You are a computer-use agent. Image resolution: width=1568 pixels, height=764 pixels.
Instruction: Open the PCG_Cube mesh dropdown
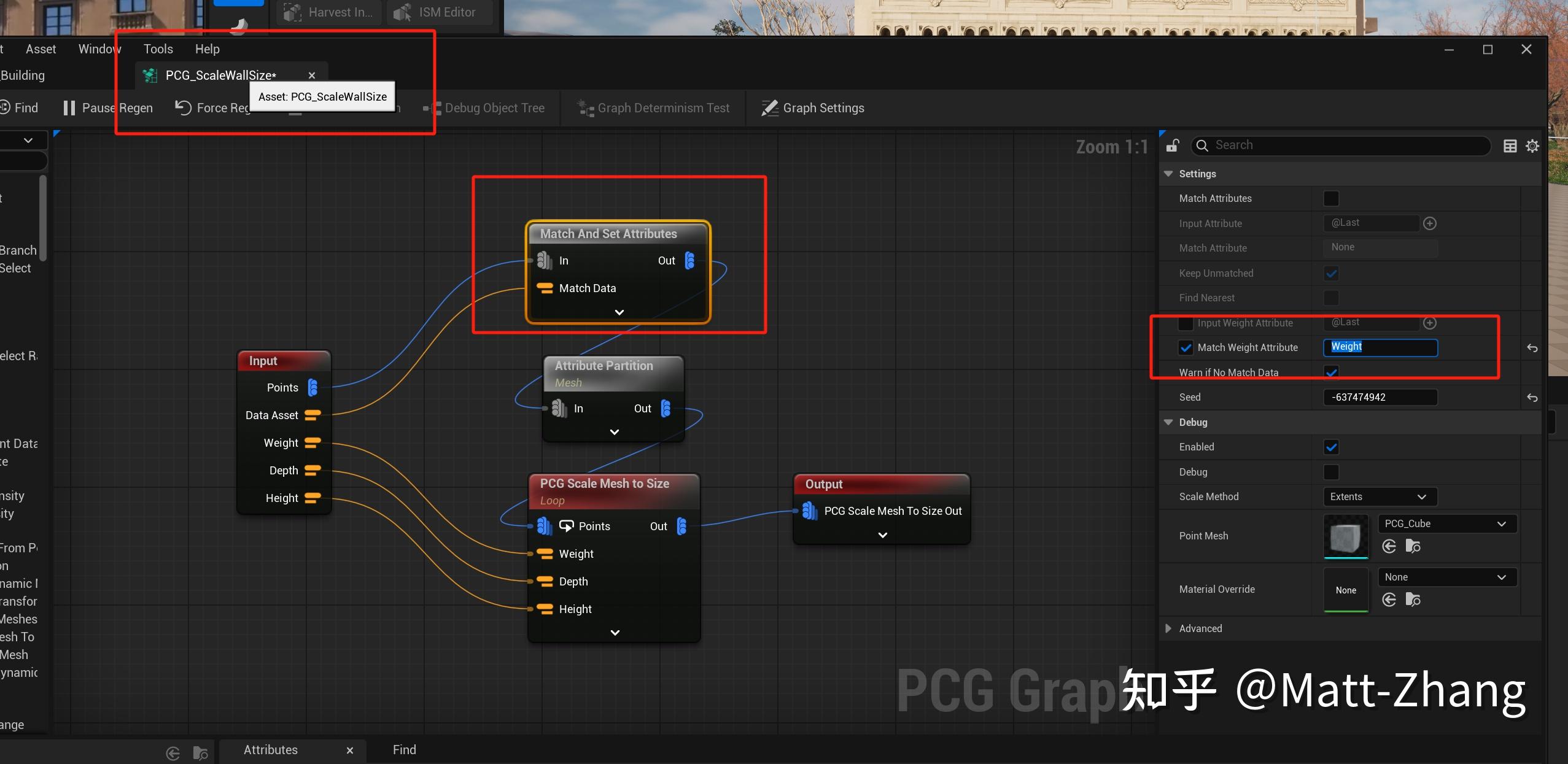[x=1446, y=523]
